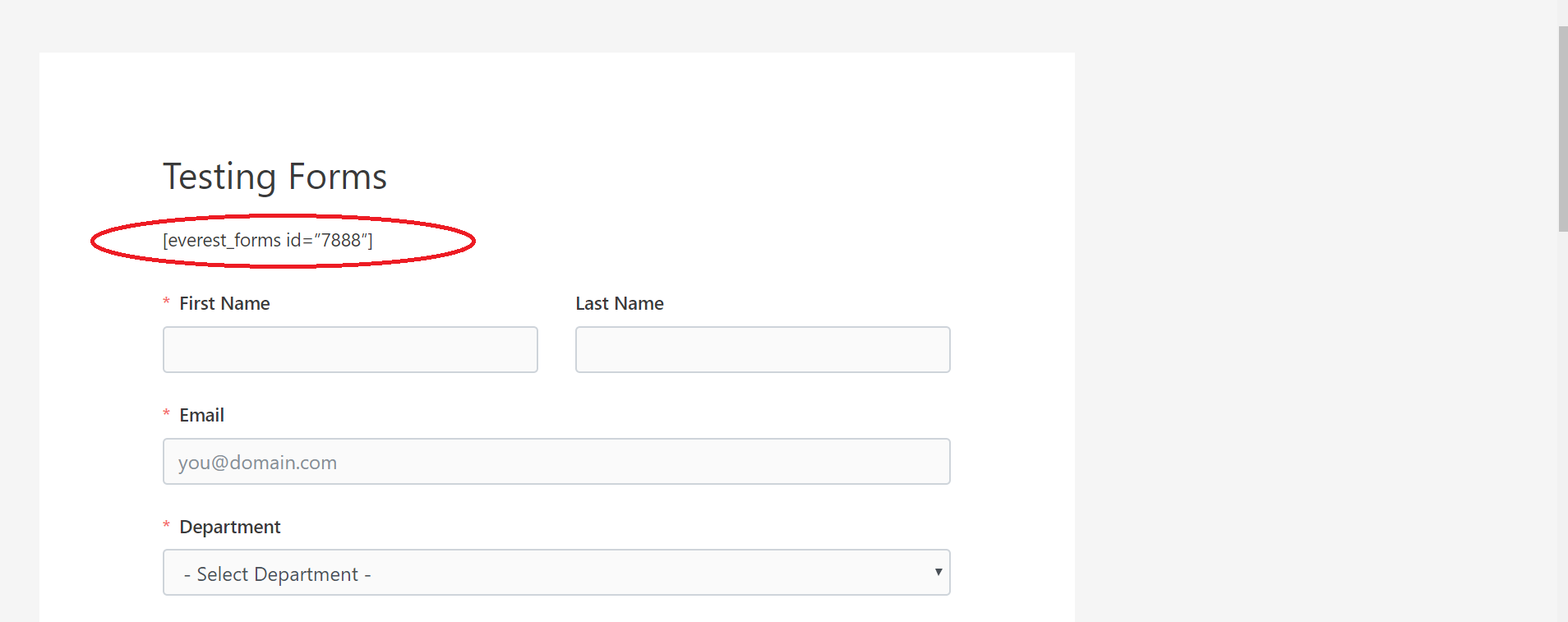Click the vertical scrollbar thumb

coord(1563,129)
